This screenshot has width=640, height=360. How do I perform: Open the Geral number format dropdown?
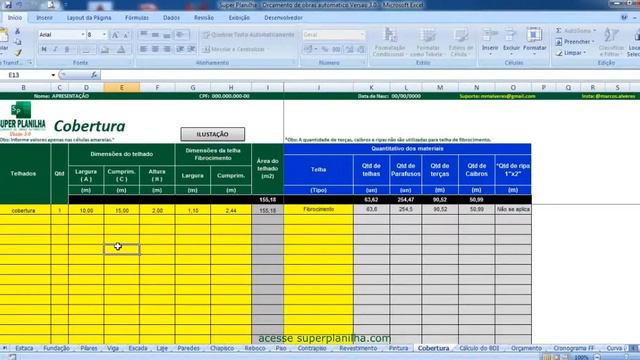point(362,35)
